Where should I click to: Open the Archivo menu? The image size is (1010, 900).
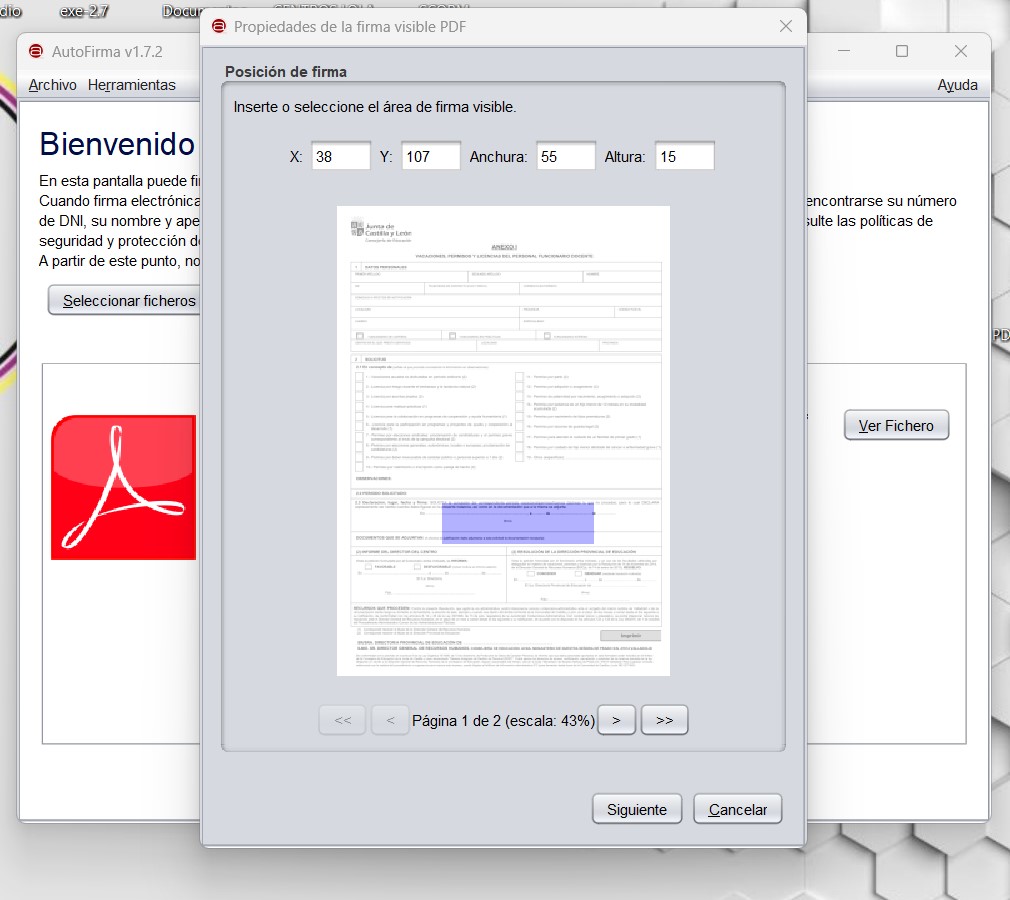52,85
